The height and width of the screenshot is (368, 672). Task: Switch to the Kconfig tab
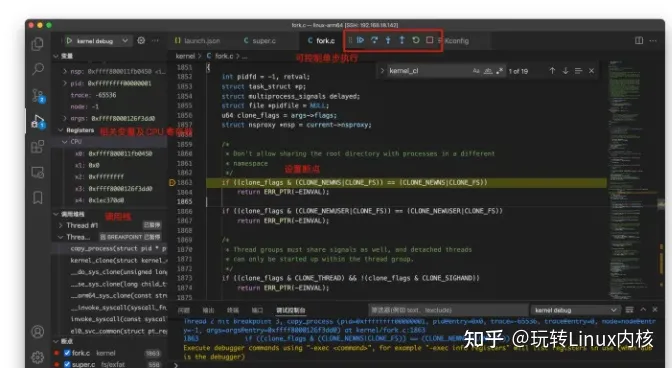click(456, 41)
